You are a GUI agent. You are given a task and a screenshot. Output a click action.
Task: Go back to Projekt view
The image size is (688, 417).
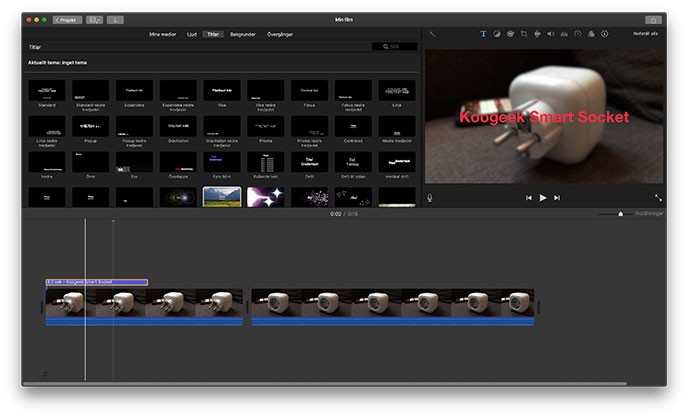coord(67,20)
